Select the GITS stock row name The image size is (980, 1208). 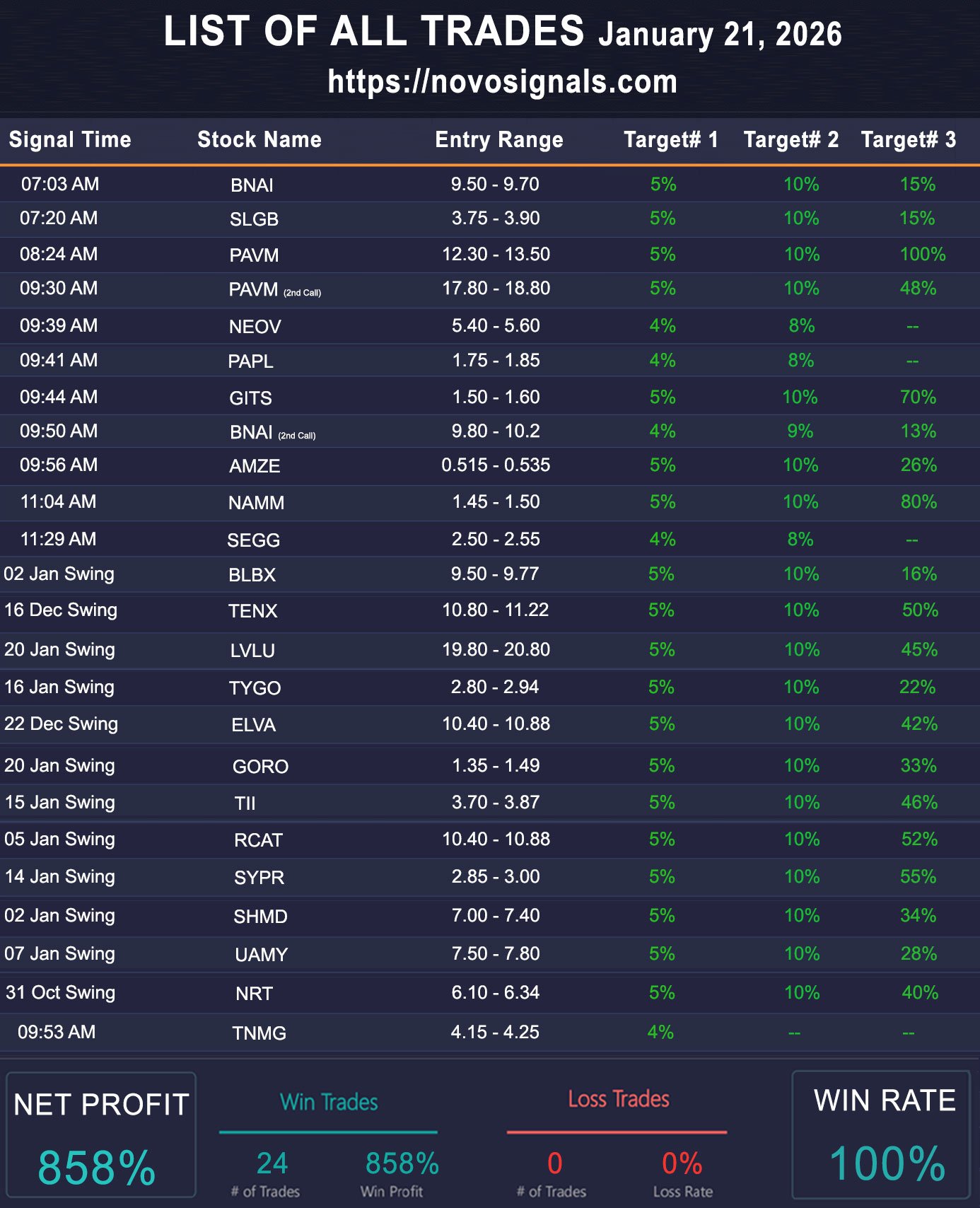[x=250, y=398]
